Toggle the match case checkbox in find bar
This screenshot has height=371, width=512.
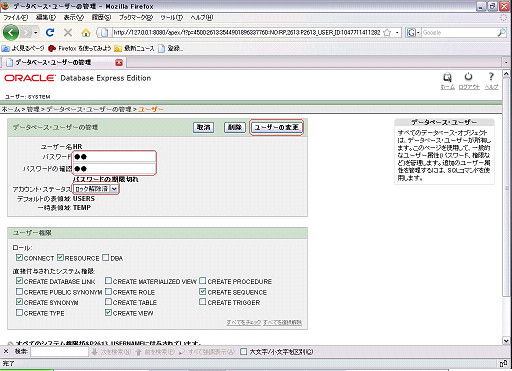(244, 352)
